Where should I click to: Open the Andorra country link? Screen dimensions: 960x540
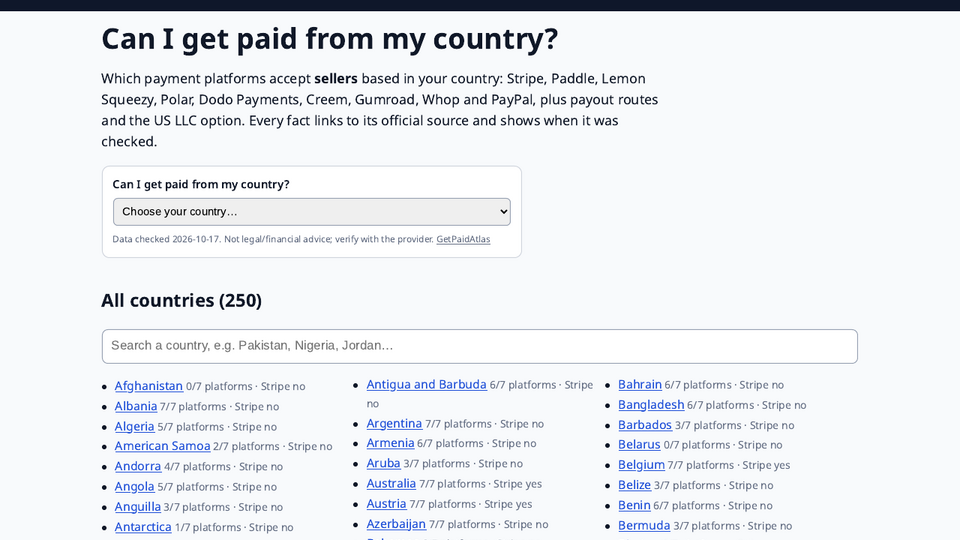point(138,467)
